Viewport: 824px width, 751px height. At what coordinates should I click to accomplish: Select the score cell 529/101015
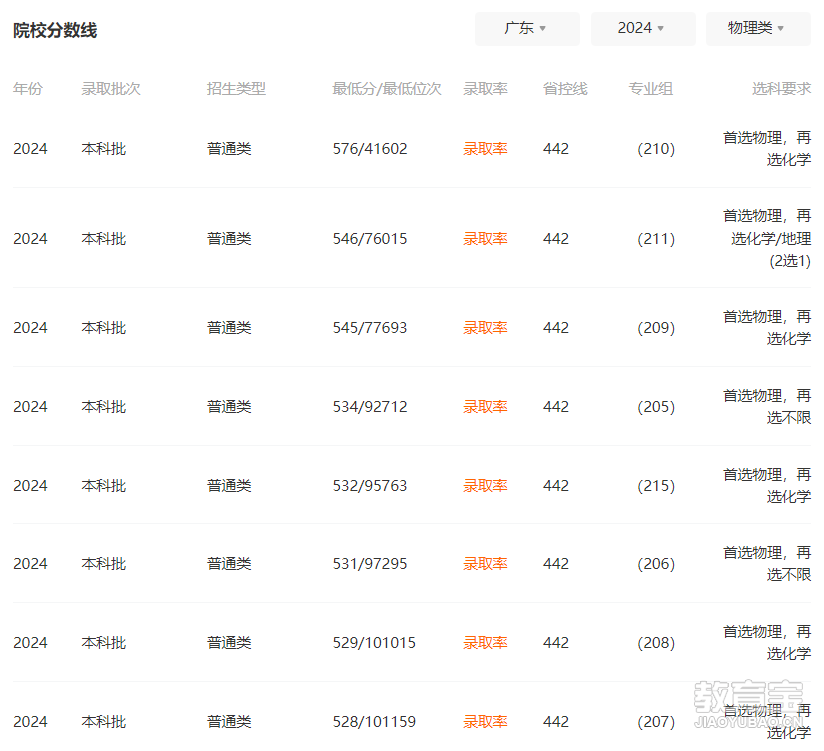(374, 643)
